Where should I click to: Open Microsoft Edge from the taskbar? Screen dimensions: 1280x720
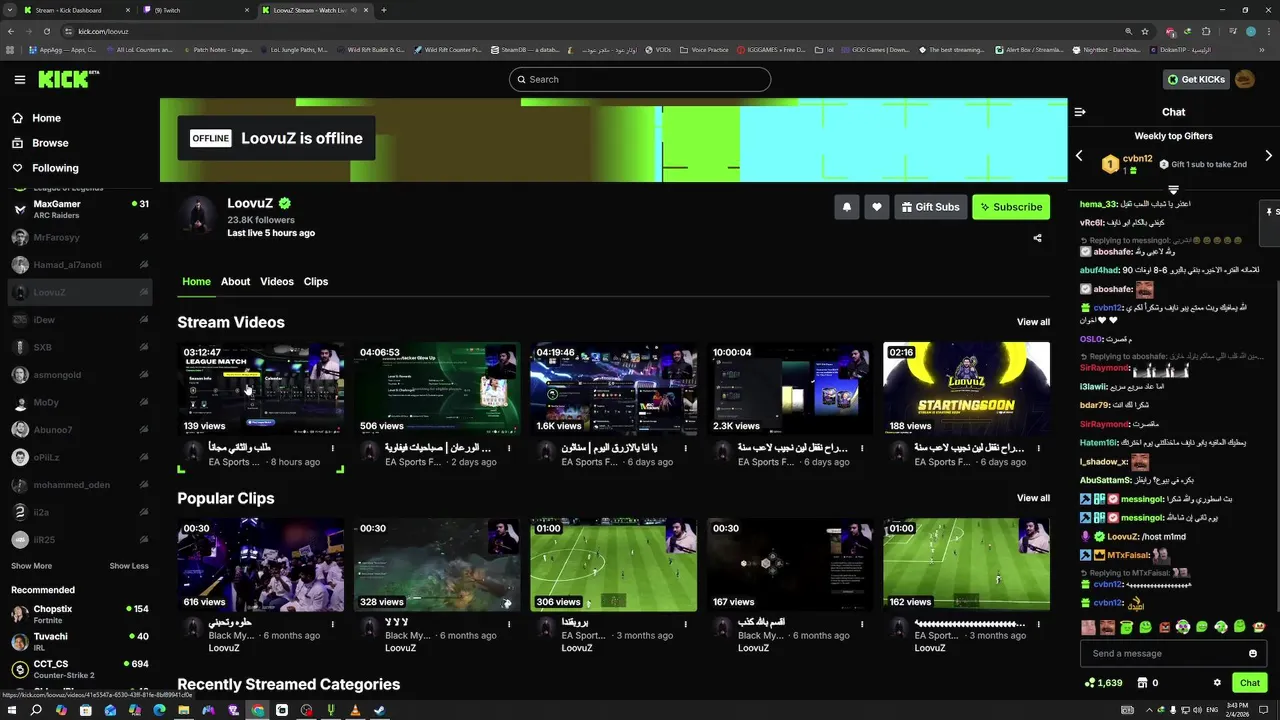[159, 710]
